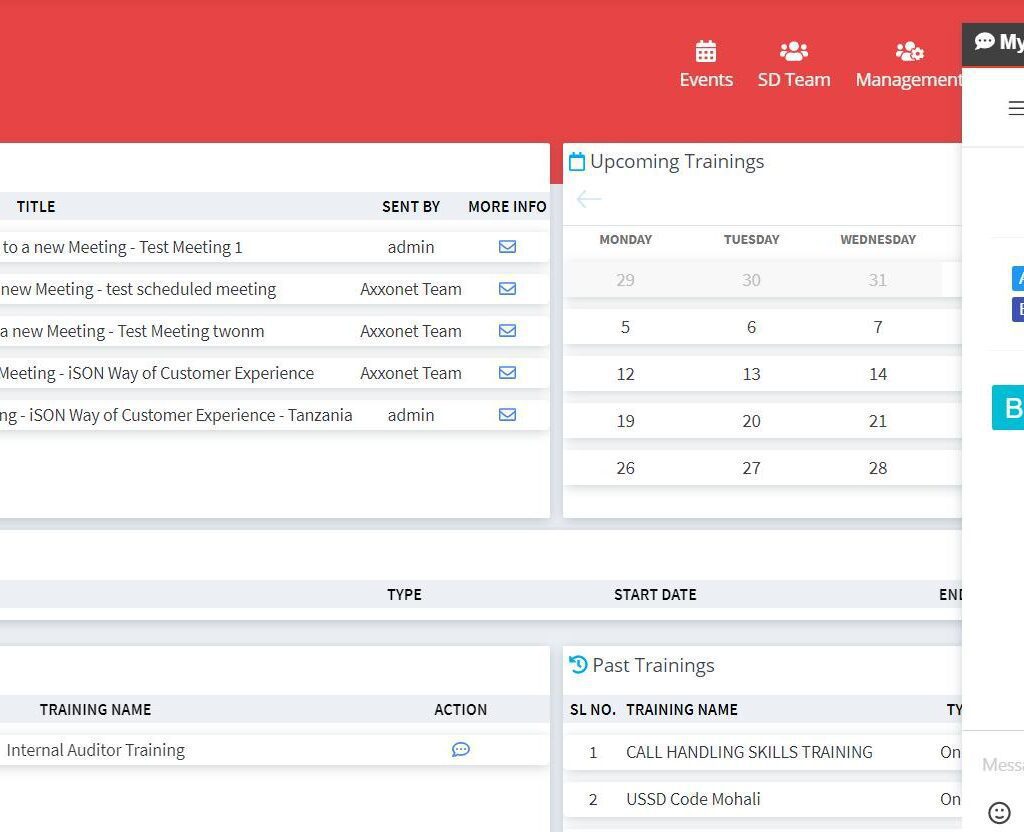The image size is (1024, 832).
Task: Open the USSD Code Mohali training
Action: tap(693, 799)
